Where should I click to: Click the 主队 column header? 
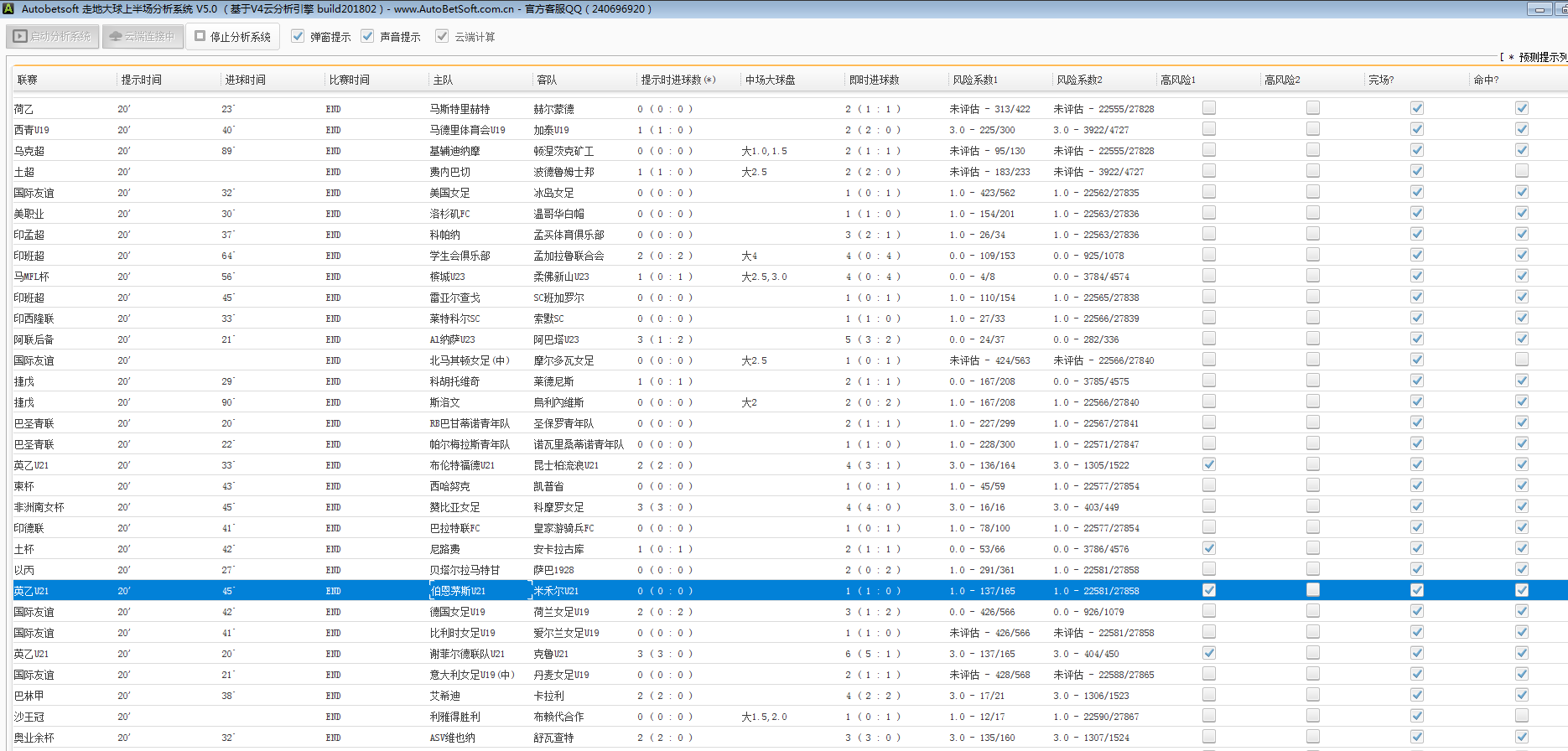[x=443, y=80]
